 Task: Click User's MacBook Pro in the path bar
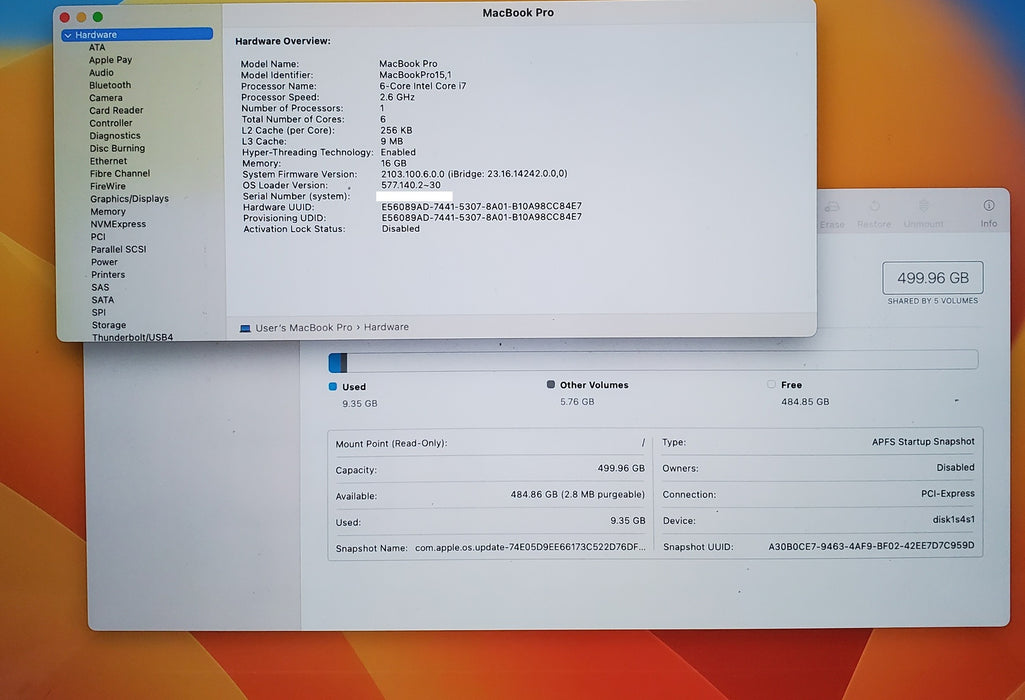pos(304,327)
